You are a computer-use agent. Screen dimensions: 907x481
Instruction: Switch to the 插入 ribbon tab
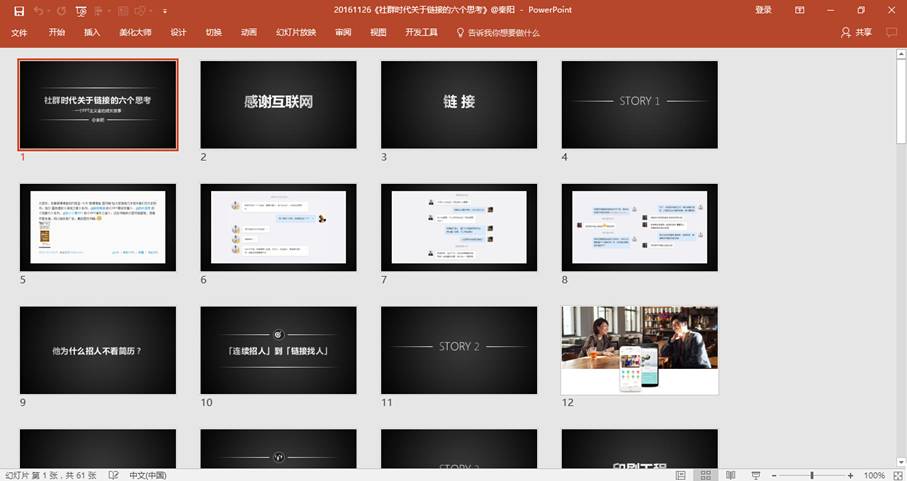[x=92, y=32]
